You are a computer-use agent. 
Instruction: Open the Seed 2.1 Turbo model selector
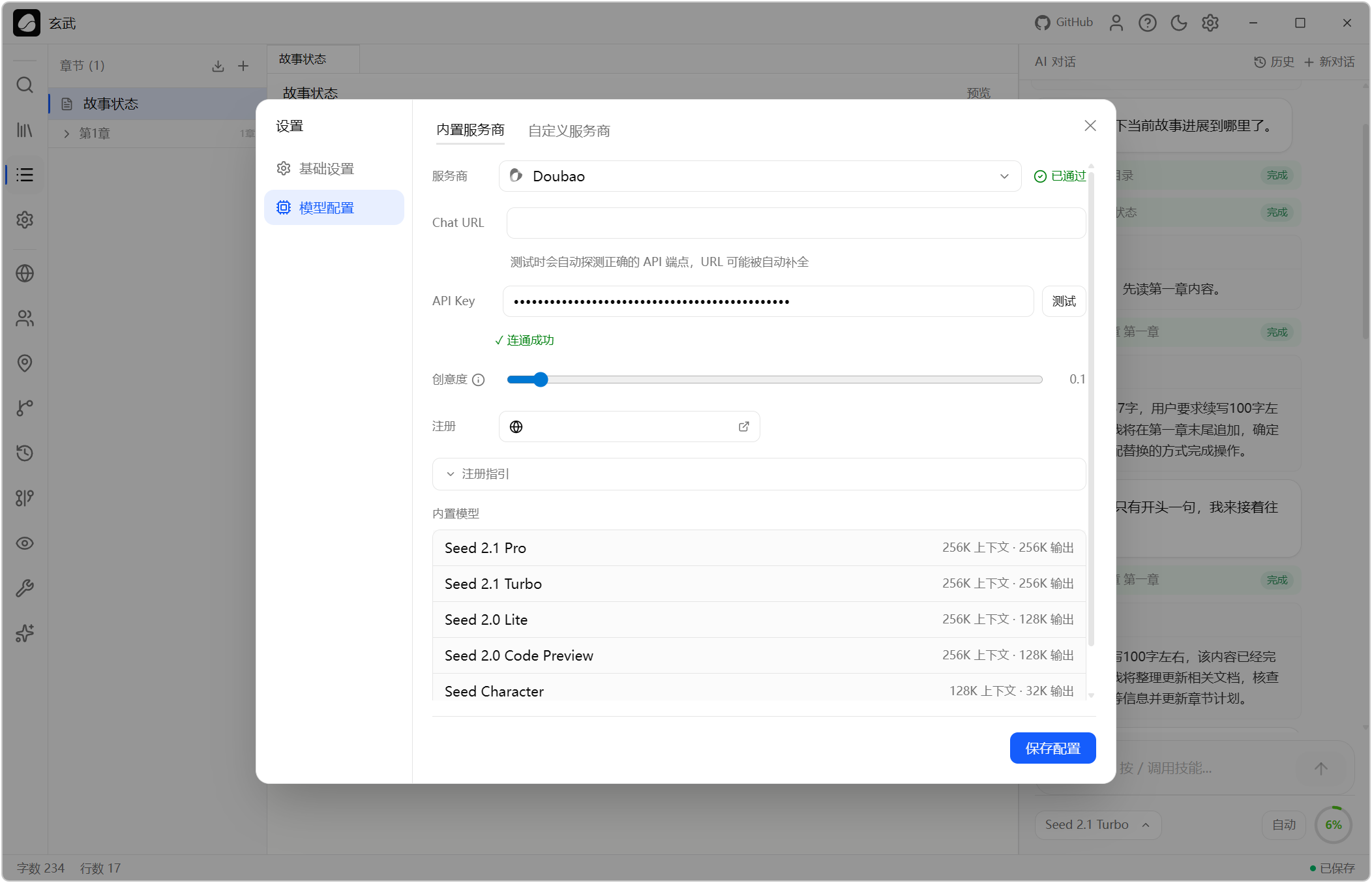coord(1097,825)
